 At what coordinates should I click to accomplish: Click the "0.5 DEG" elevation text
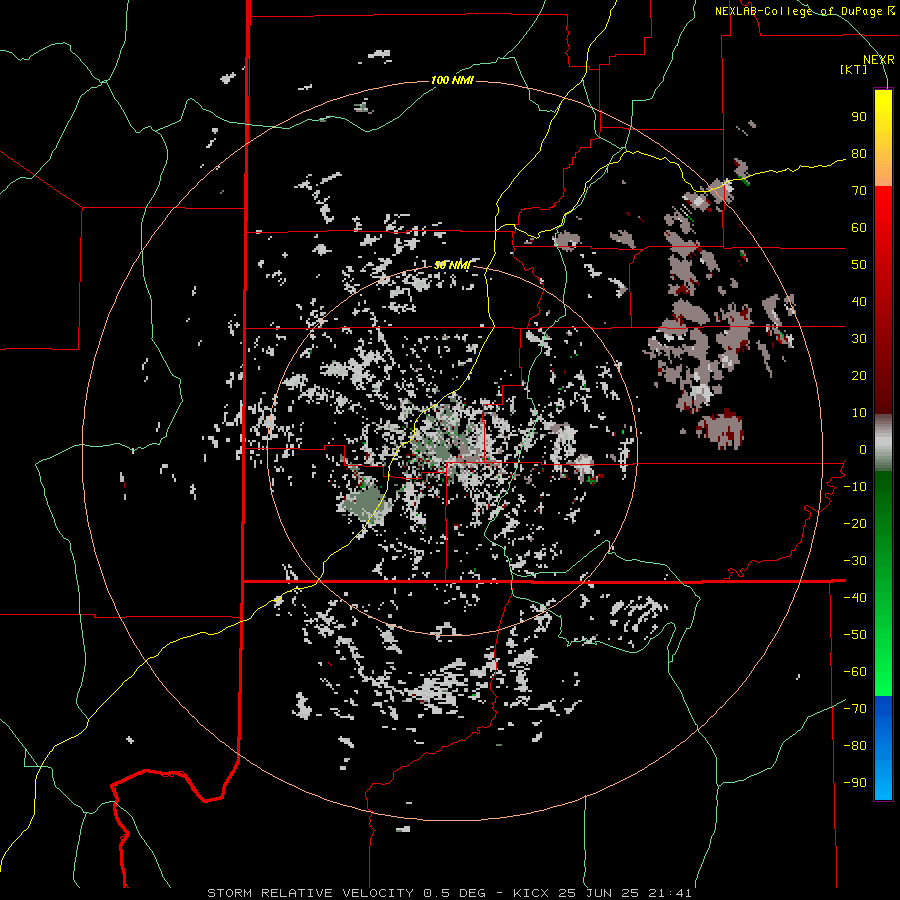click(x=454, y=893)
